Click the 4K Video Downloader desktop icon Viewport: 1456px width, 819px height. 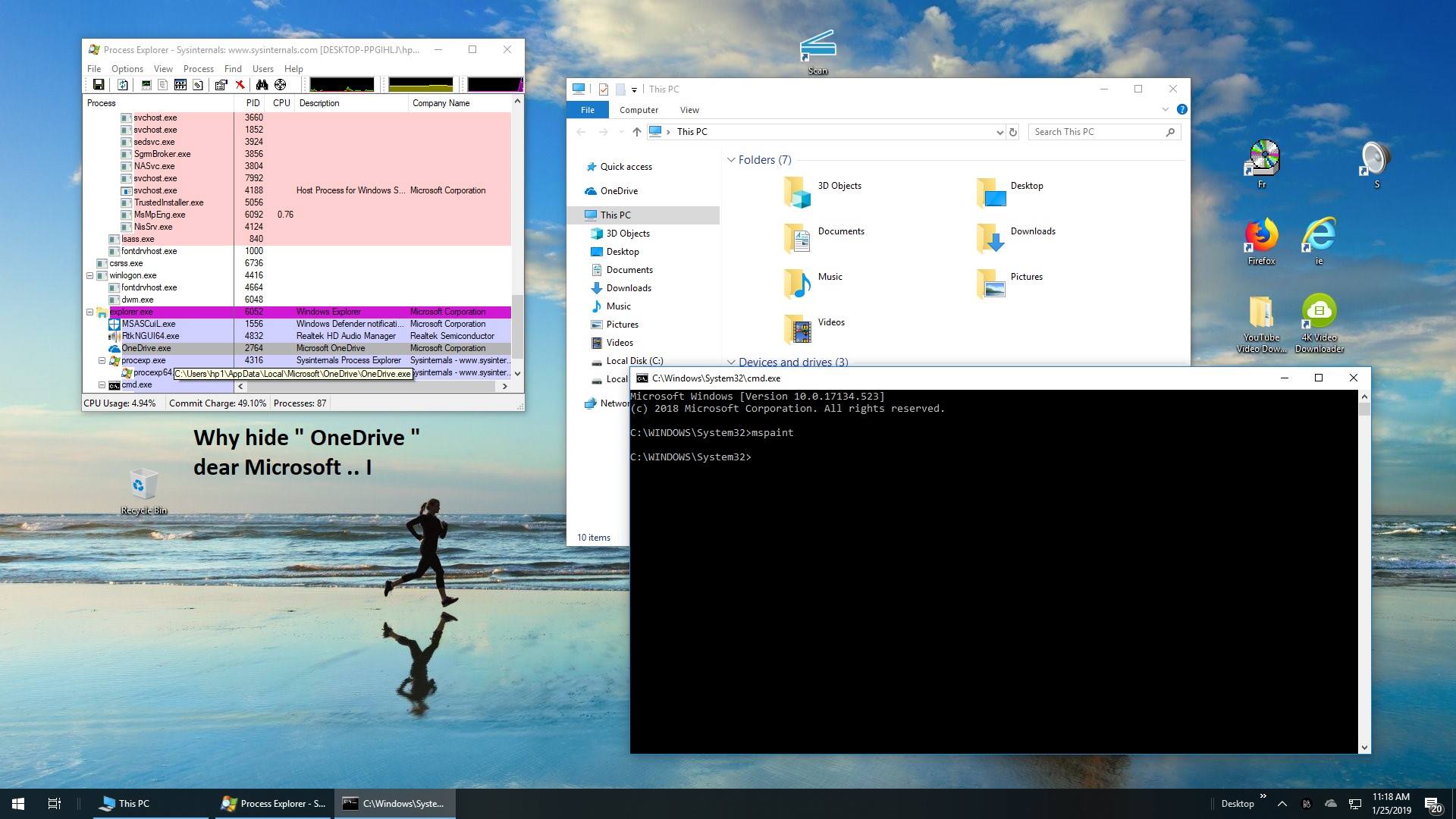[1319, 323]
